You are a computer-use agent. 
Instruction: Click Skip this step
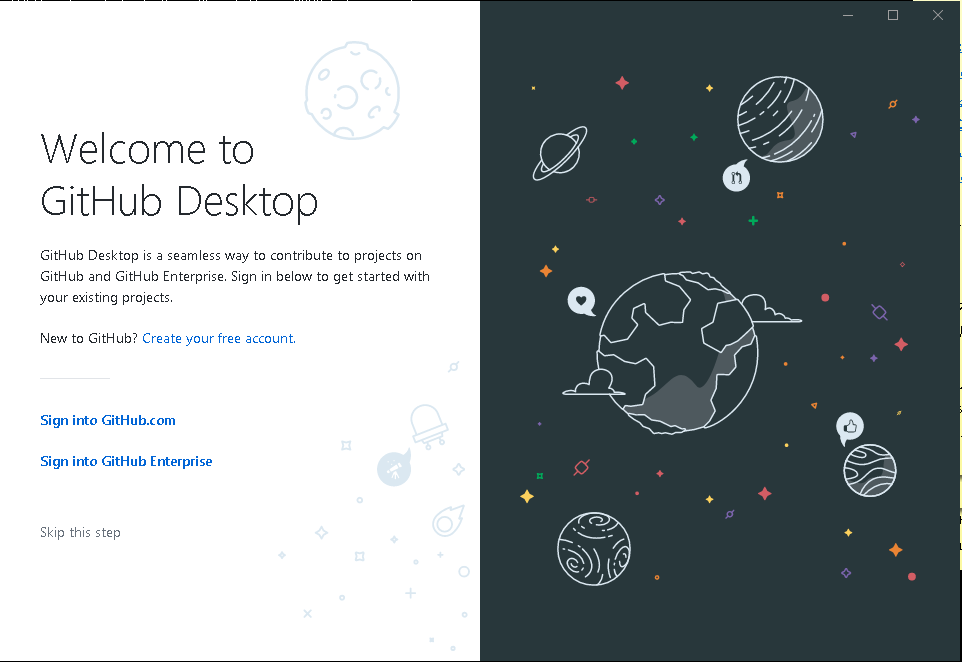[80, 532]
